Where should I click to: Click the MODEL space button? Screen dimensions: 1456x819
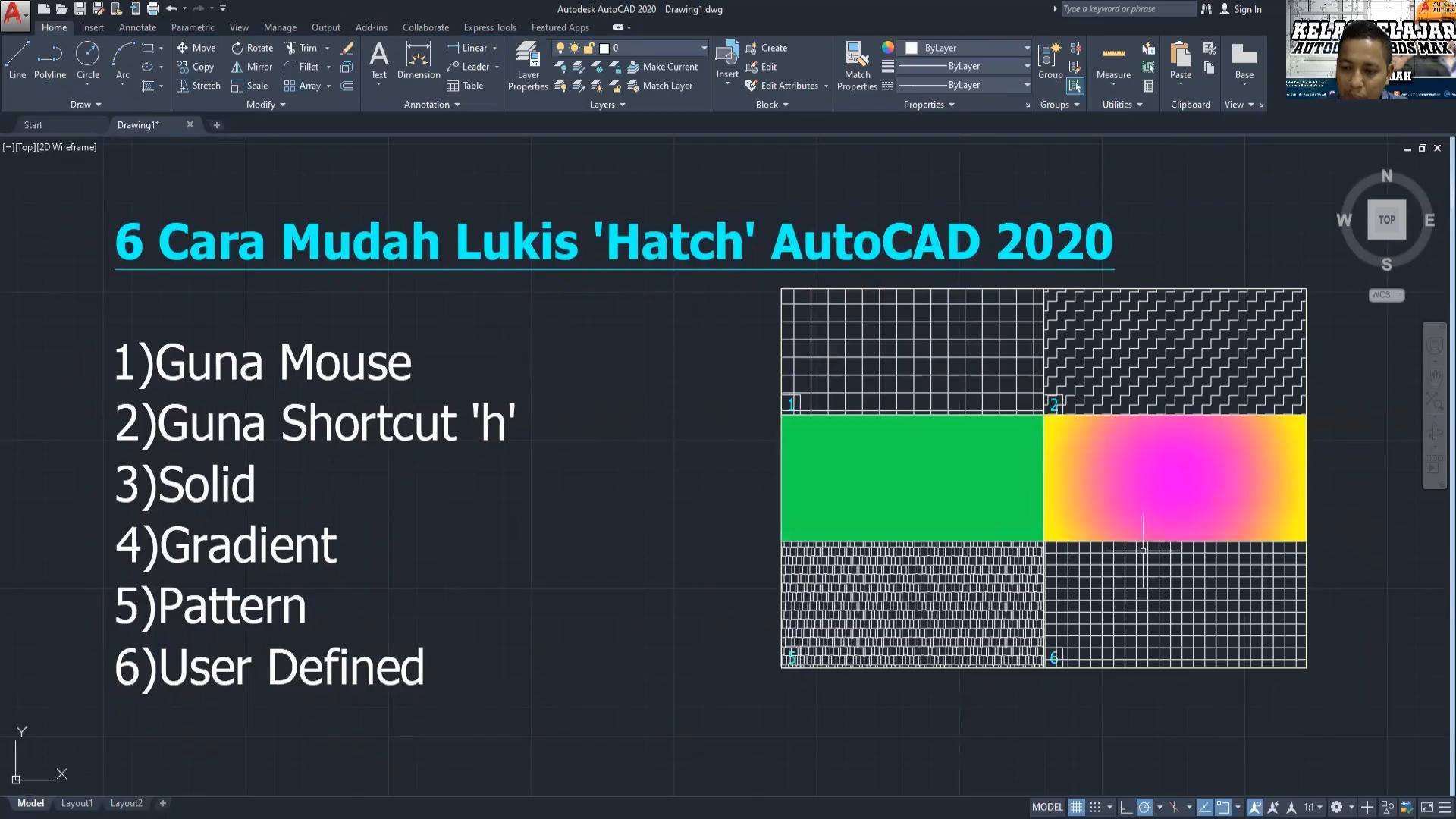(1047, 807)
